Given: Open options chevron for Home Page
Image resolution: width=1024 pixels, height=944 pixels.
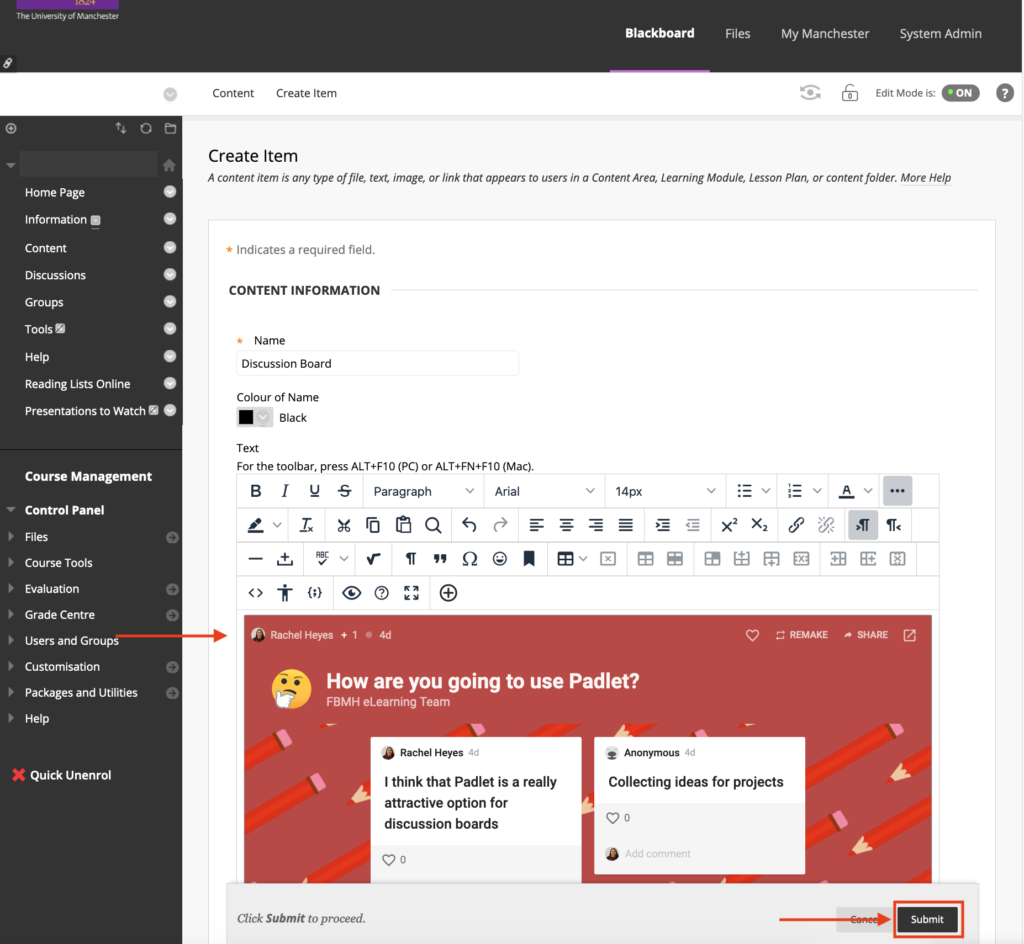Looking at the screenshot, I should [x=170, y=192].
